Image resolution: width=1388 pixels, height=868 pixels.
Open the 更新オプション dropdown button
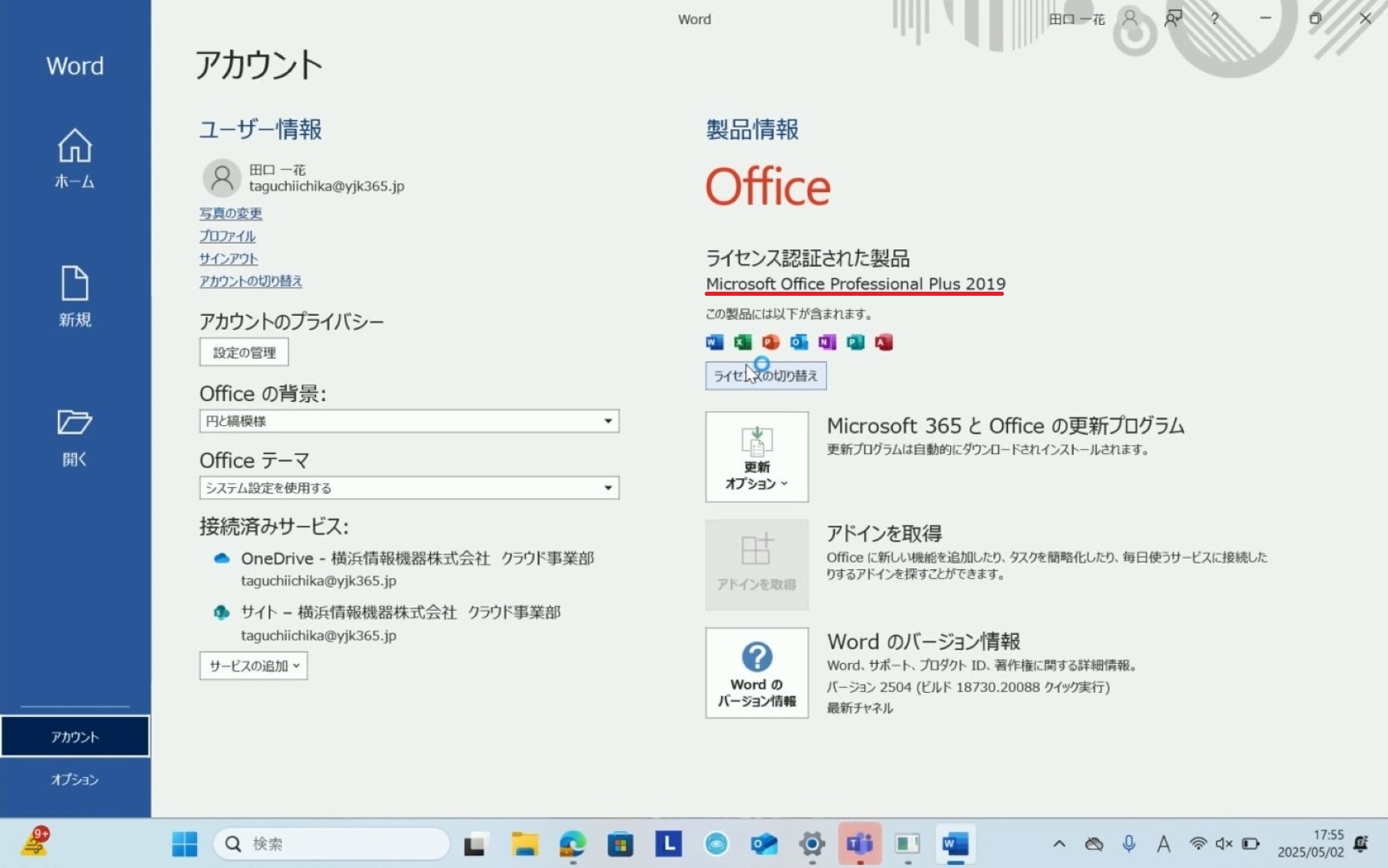757,457
